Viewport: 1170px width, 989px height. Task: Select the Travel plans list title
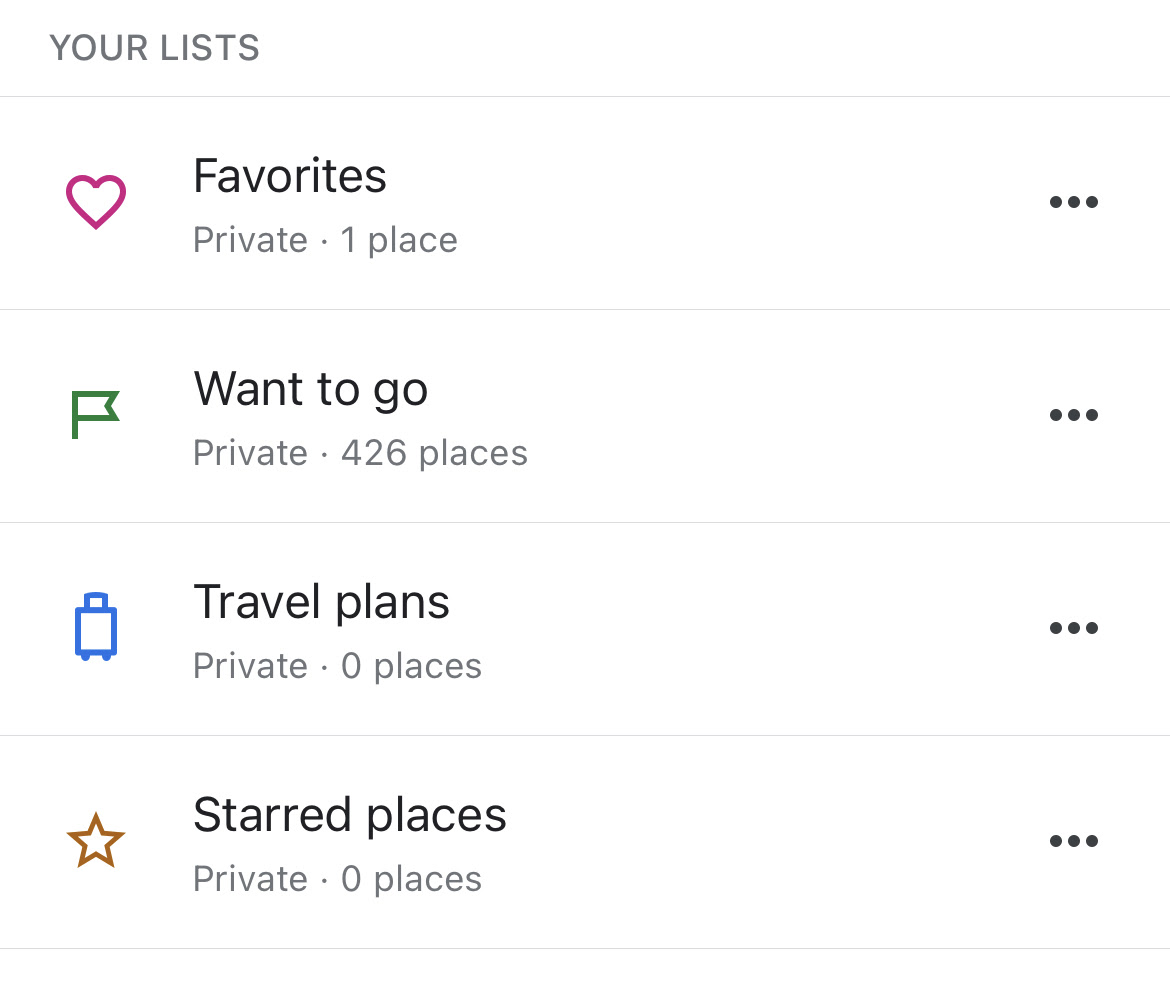pyautogui.click(x=321, y=602)
